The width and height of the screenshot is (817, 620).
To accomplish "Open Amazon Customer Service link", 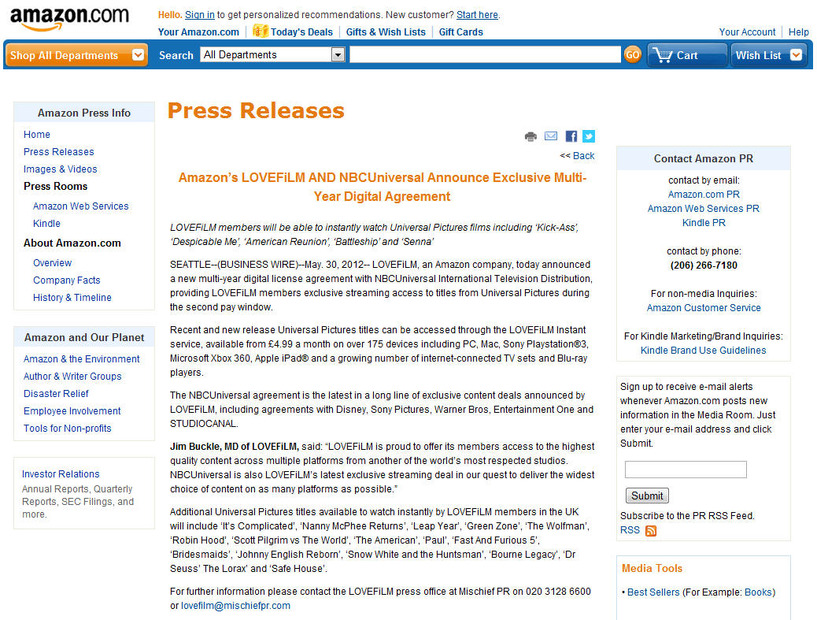I will [x=703, y=307].
